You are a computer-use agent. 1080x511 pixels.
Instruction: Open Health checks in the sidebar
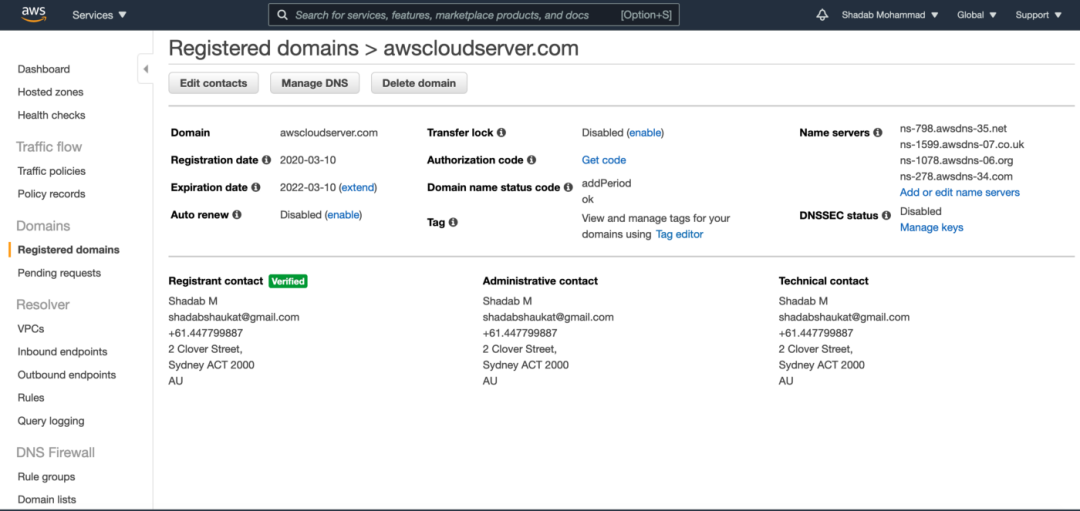pos(52,115)
